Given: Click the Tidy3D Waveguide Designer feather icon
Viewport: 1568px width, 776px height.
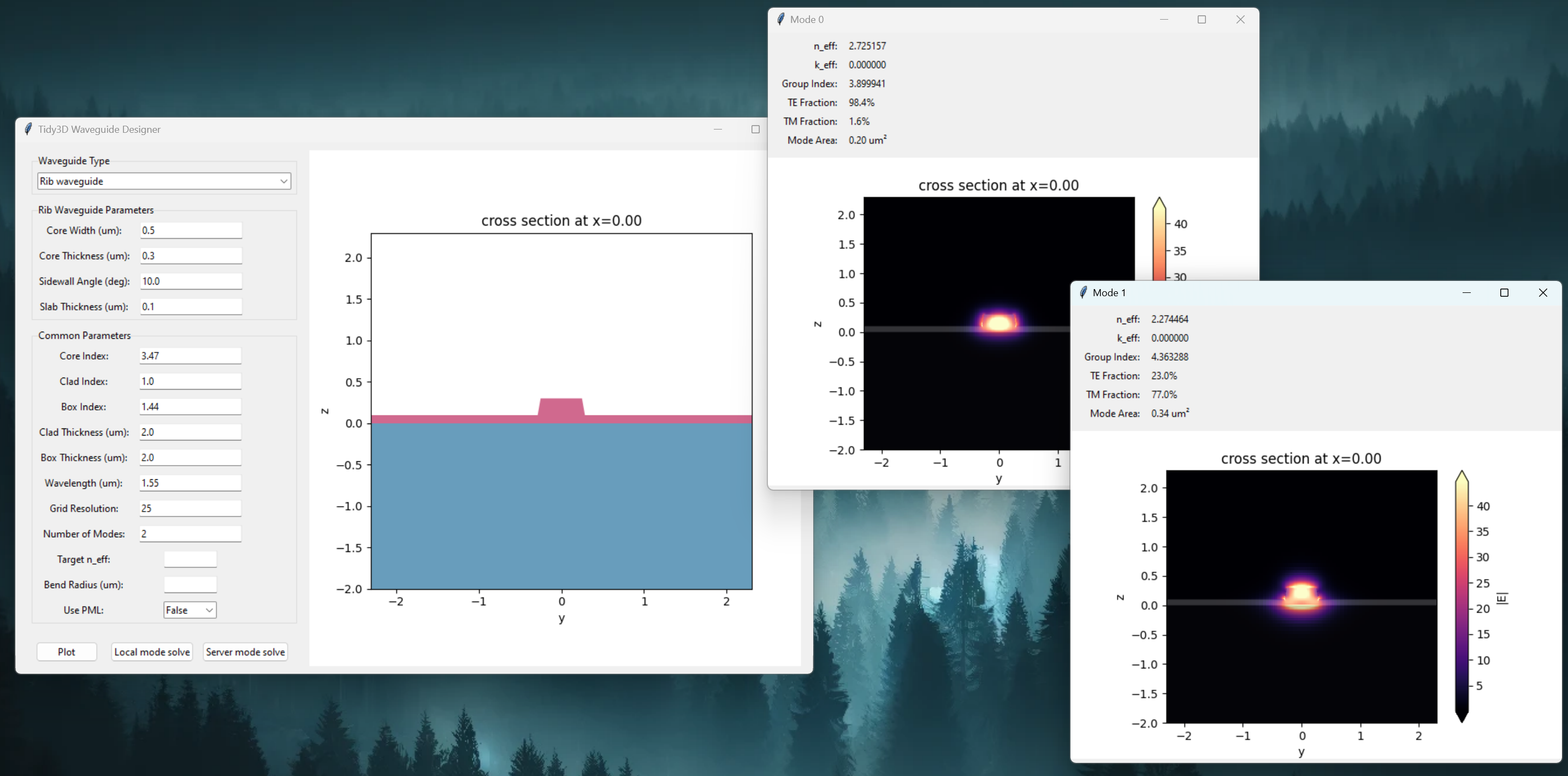Looking at the screenshot, I should click(28, 129).
